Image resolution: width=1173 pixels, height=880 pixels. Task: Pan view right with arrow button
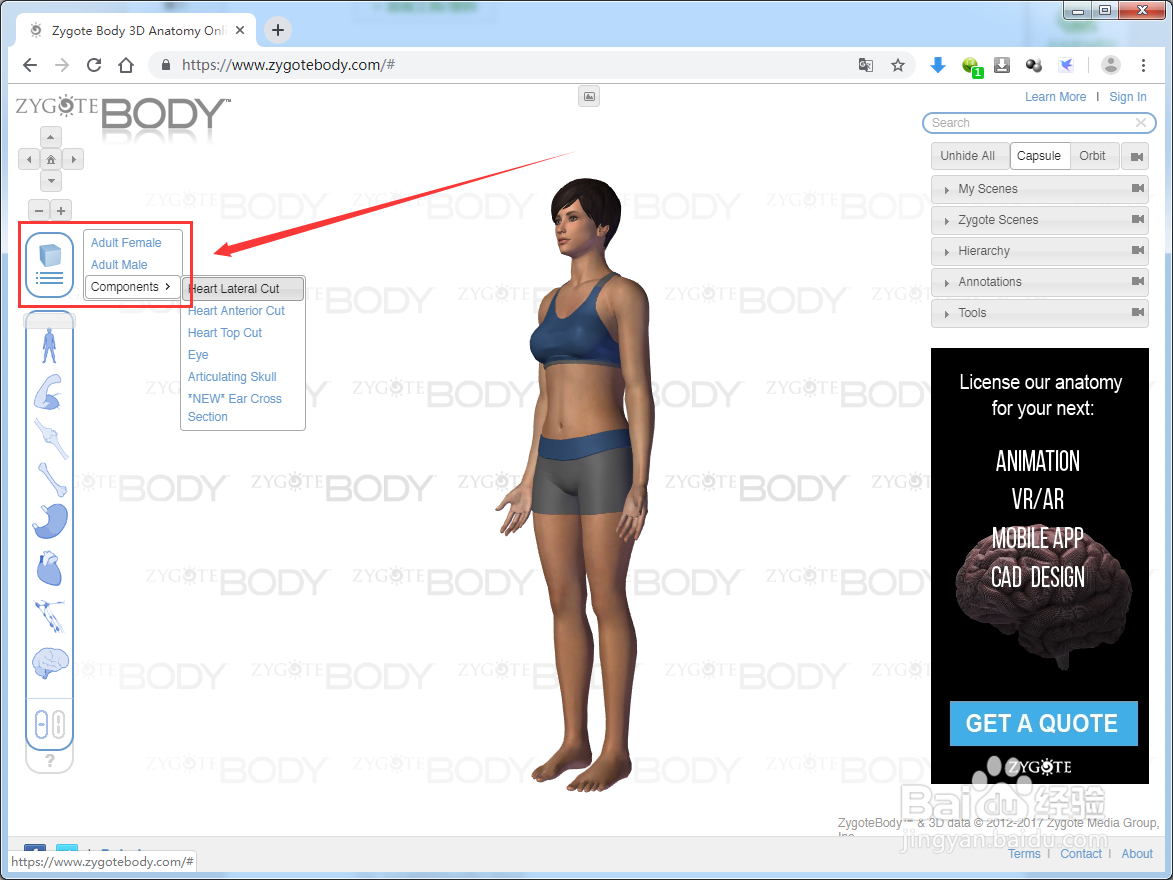[x=73, y=159]
